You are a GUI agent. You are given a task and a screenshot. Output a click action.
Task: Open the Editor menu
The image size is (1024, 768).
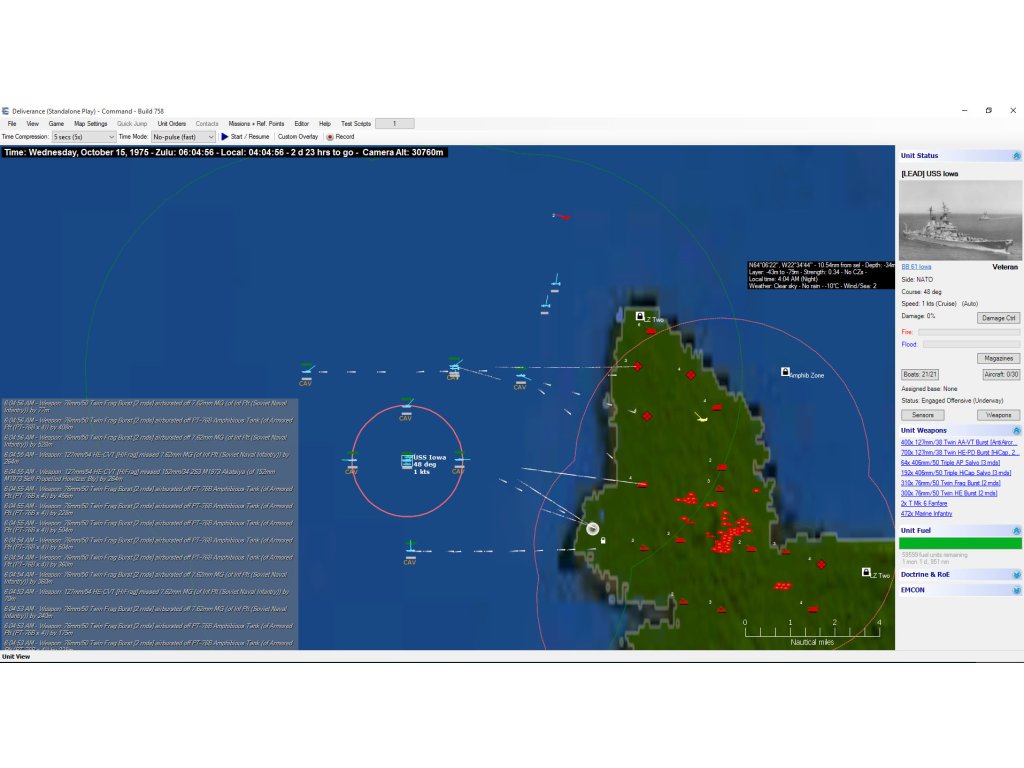coord(301,123)
